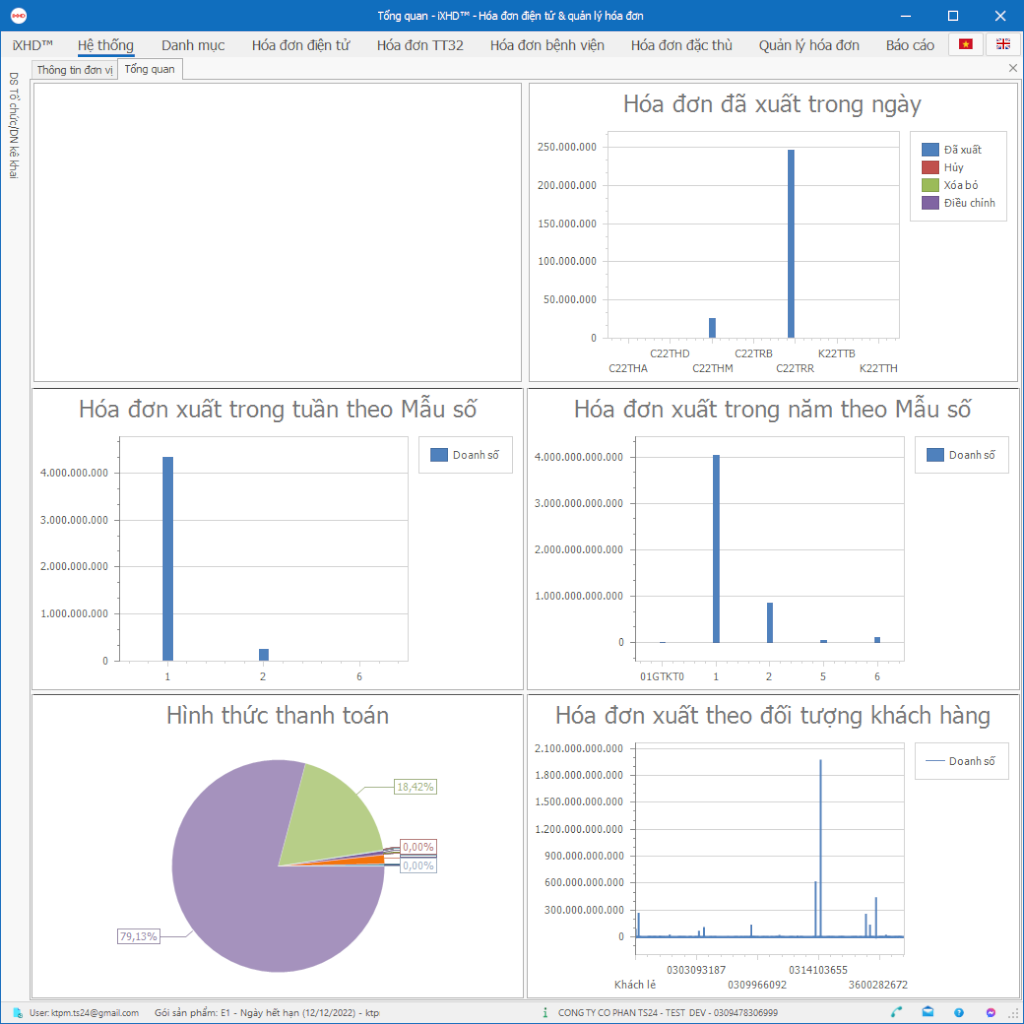
Task: Open the Danh mục menu
Action: (193, 45)
